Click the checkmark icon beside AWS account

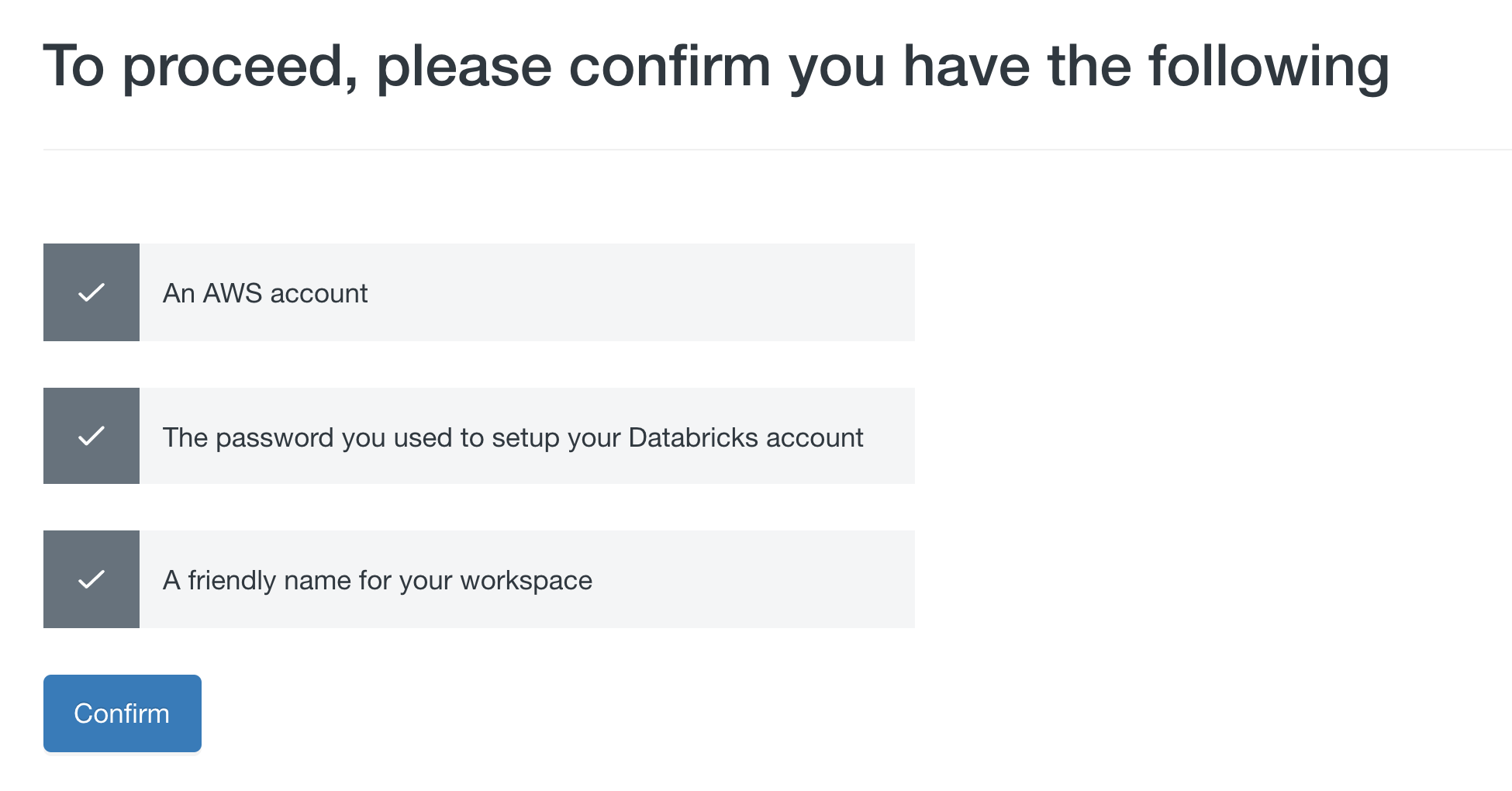pos(91,292)
